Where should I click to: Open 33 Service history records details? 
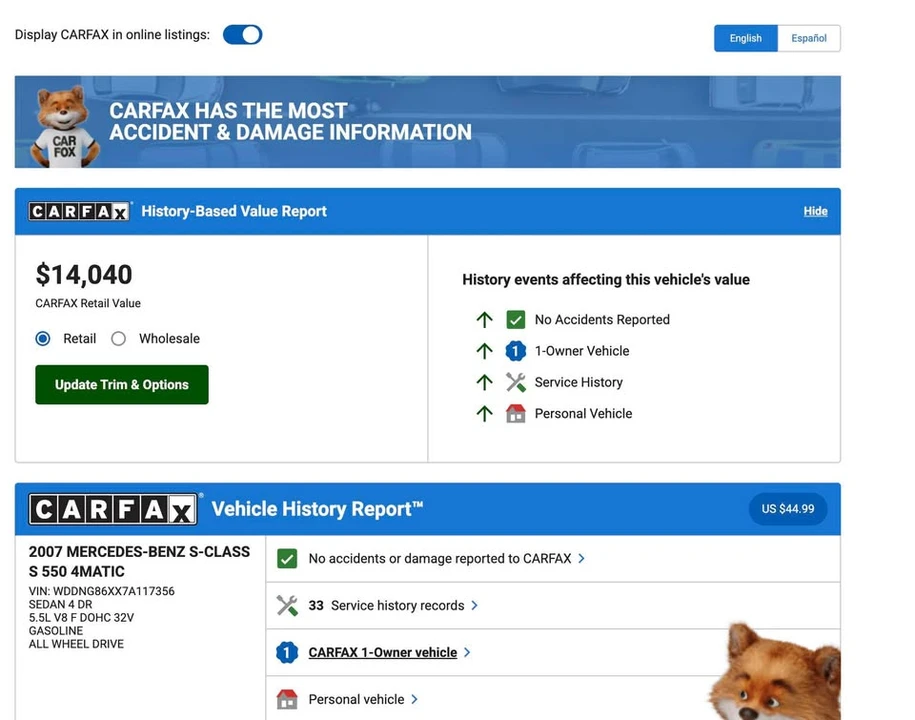[x=386, y=606]
